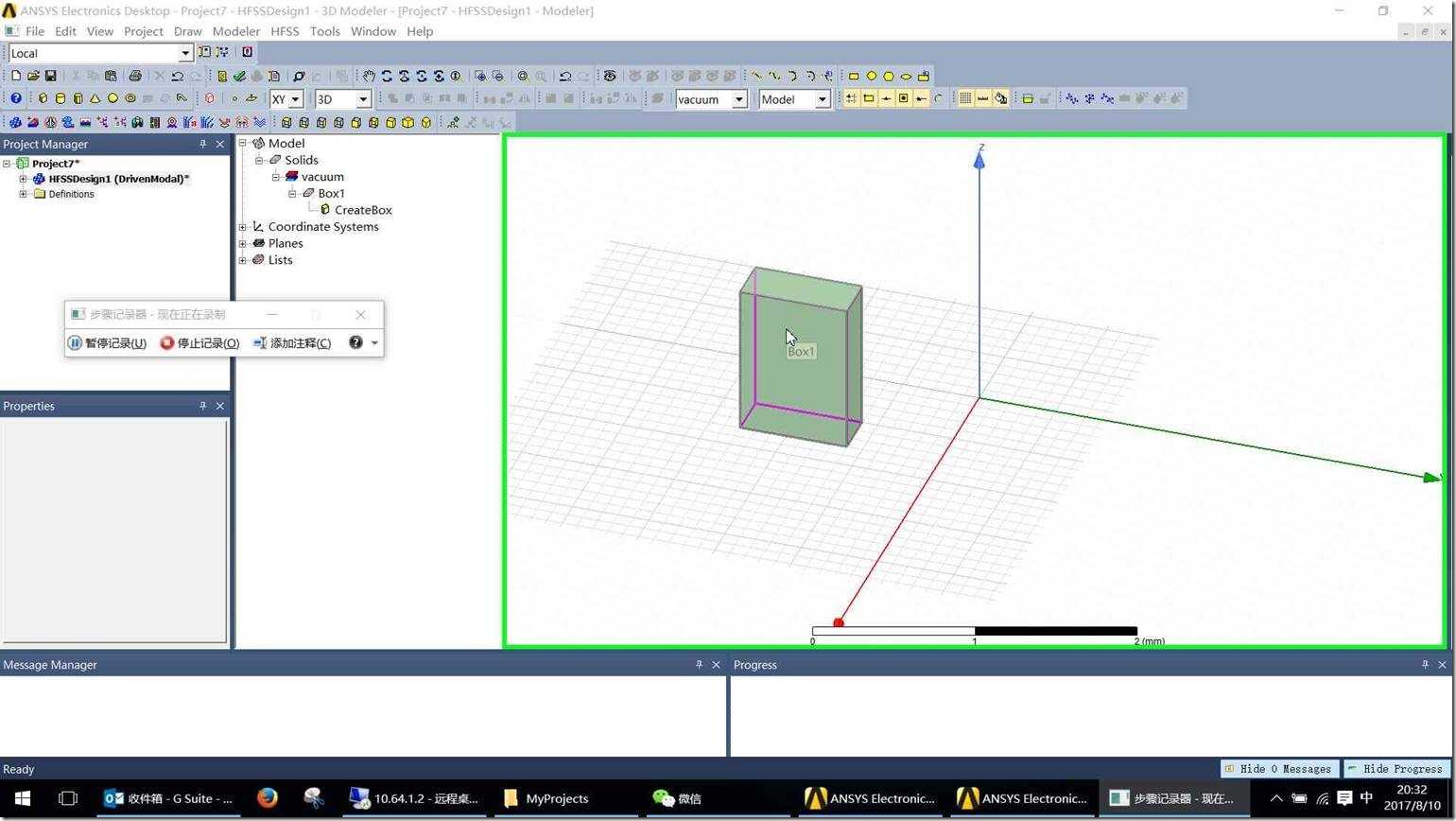Click the New project icon
Screen dimensions: 1456x821
(x=16, y=76)
